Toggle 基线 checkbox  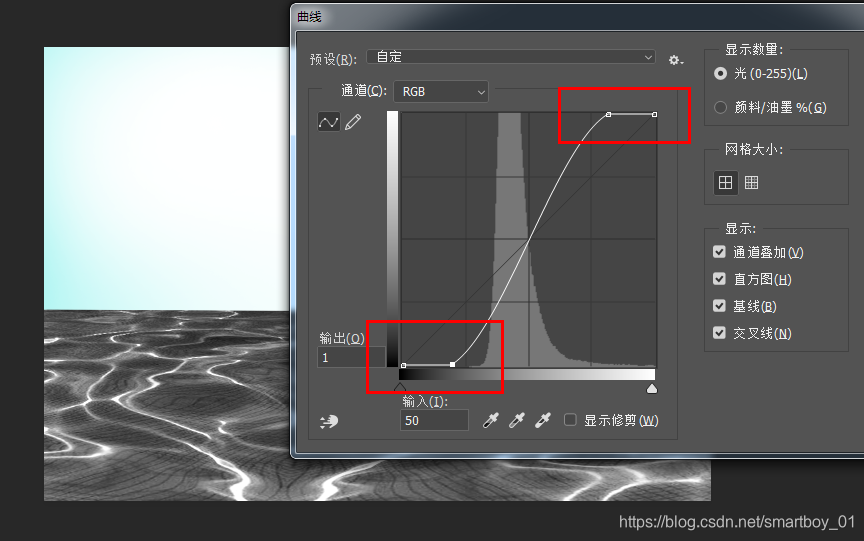[719, 306]
